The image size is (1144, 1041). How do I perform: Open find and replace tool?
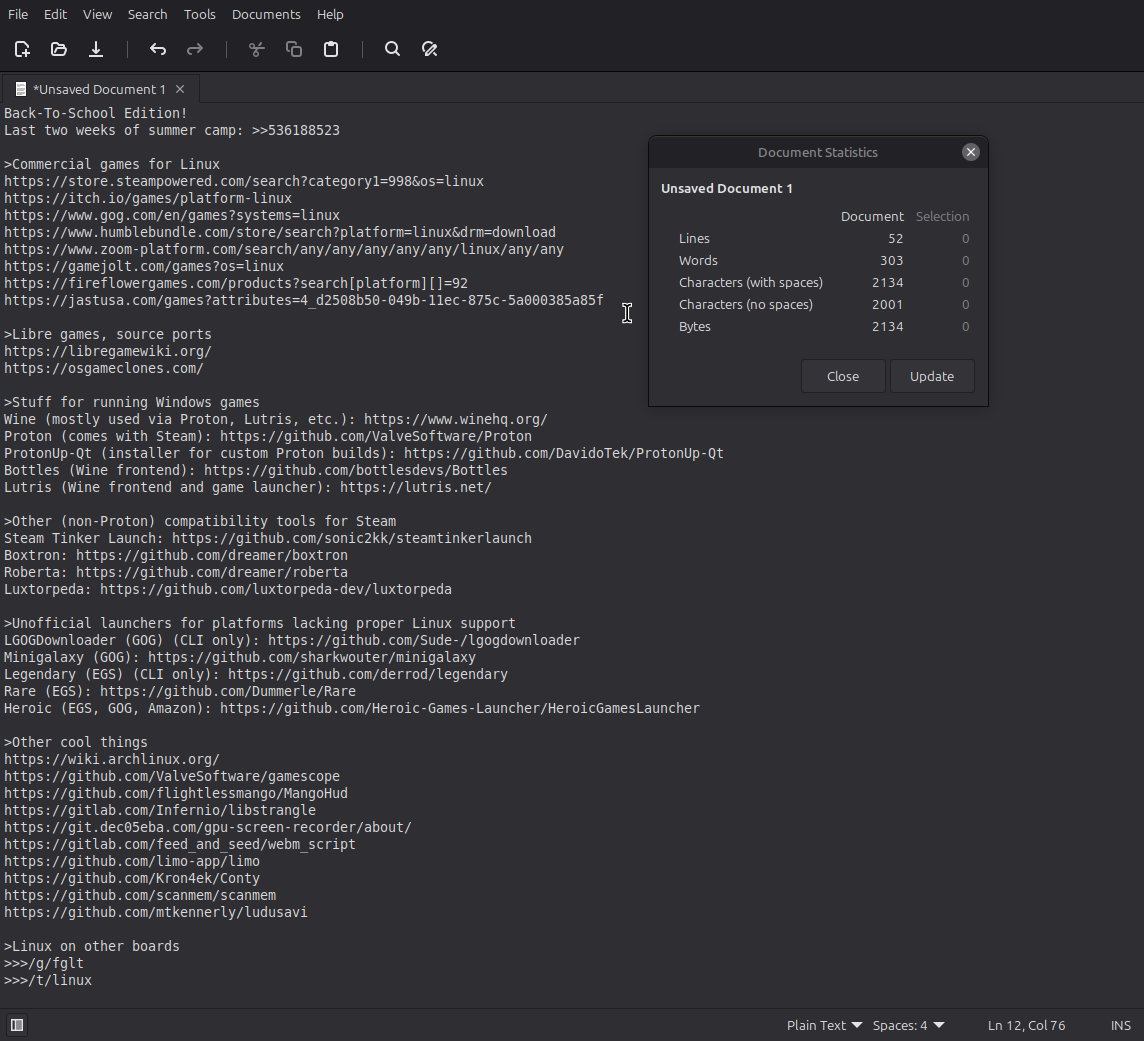click(x=430, y=49)
